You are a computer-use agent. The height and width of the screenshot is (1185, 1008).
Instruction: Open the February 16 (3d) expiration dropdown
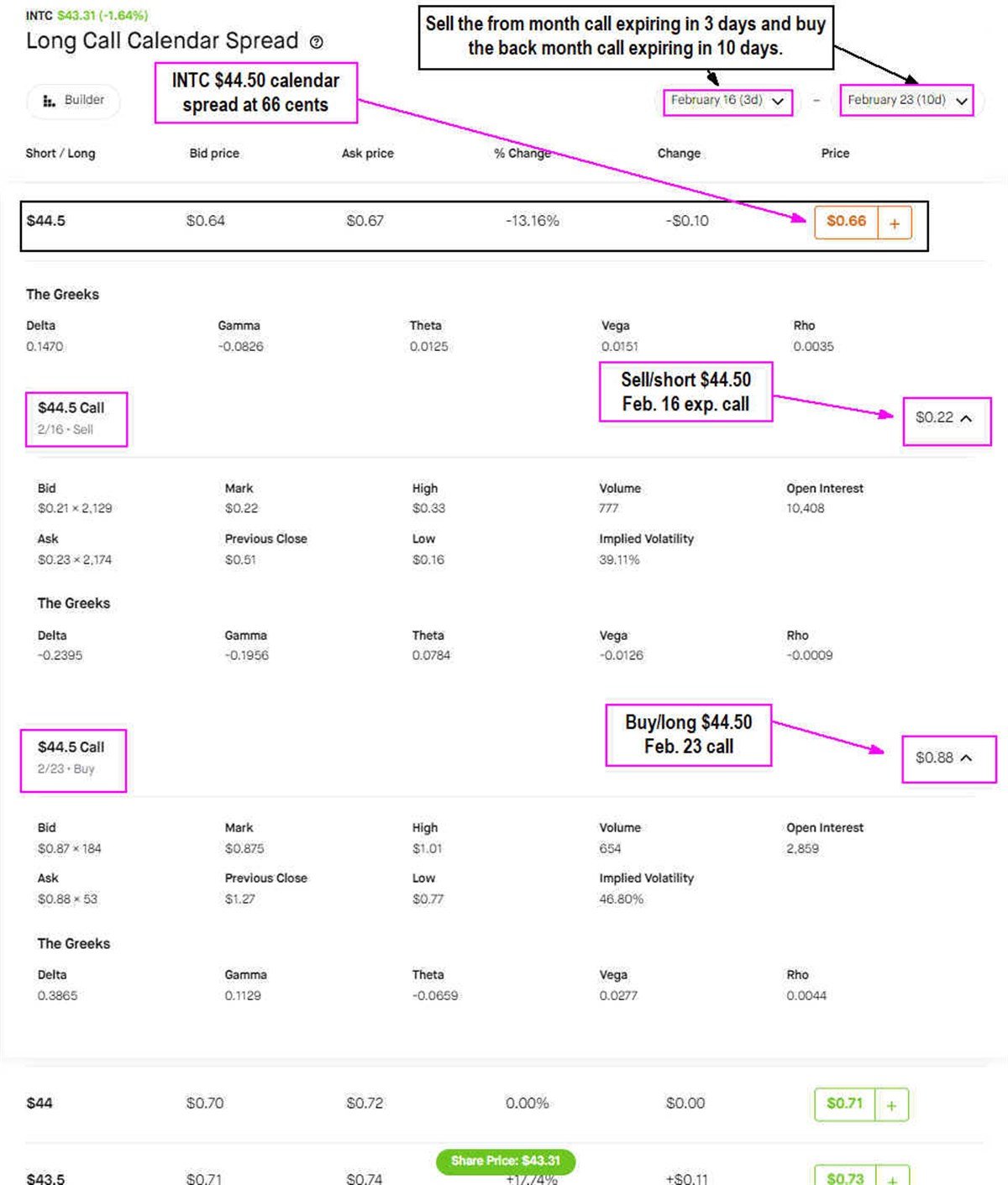pos(727,101)
